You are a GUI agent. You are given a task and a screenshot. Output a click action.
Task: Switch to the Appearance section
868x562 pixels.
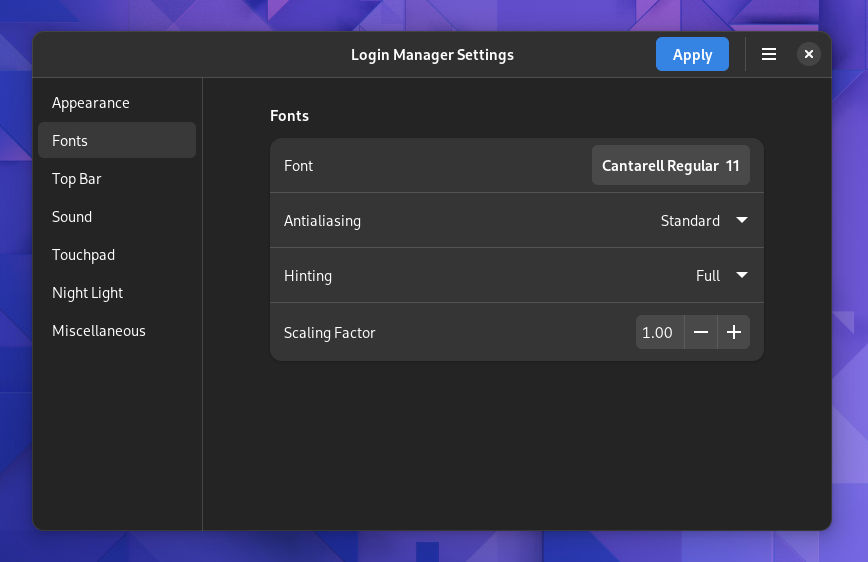[91, 103]
